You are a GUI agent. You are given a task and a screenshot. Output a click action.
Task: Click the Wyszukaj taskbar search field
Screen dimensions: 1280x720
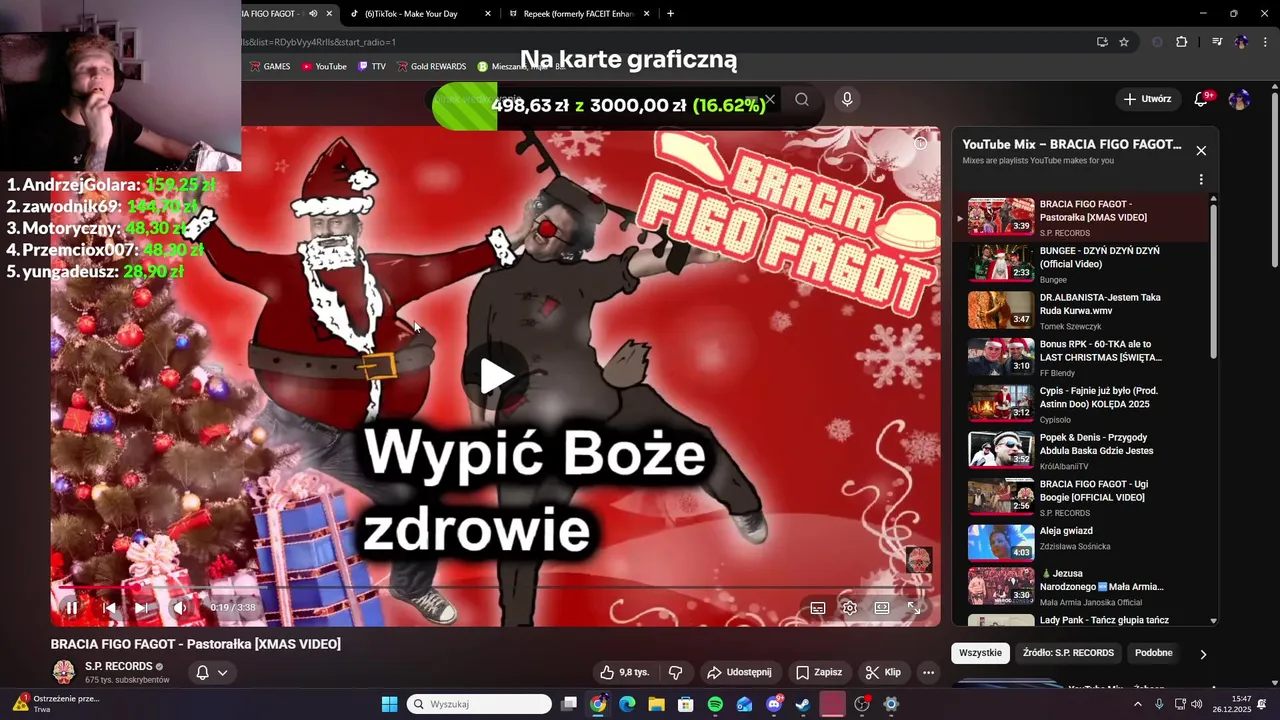click(480, 704)
